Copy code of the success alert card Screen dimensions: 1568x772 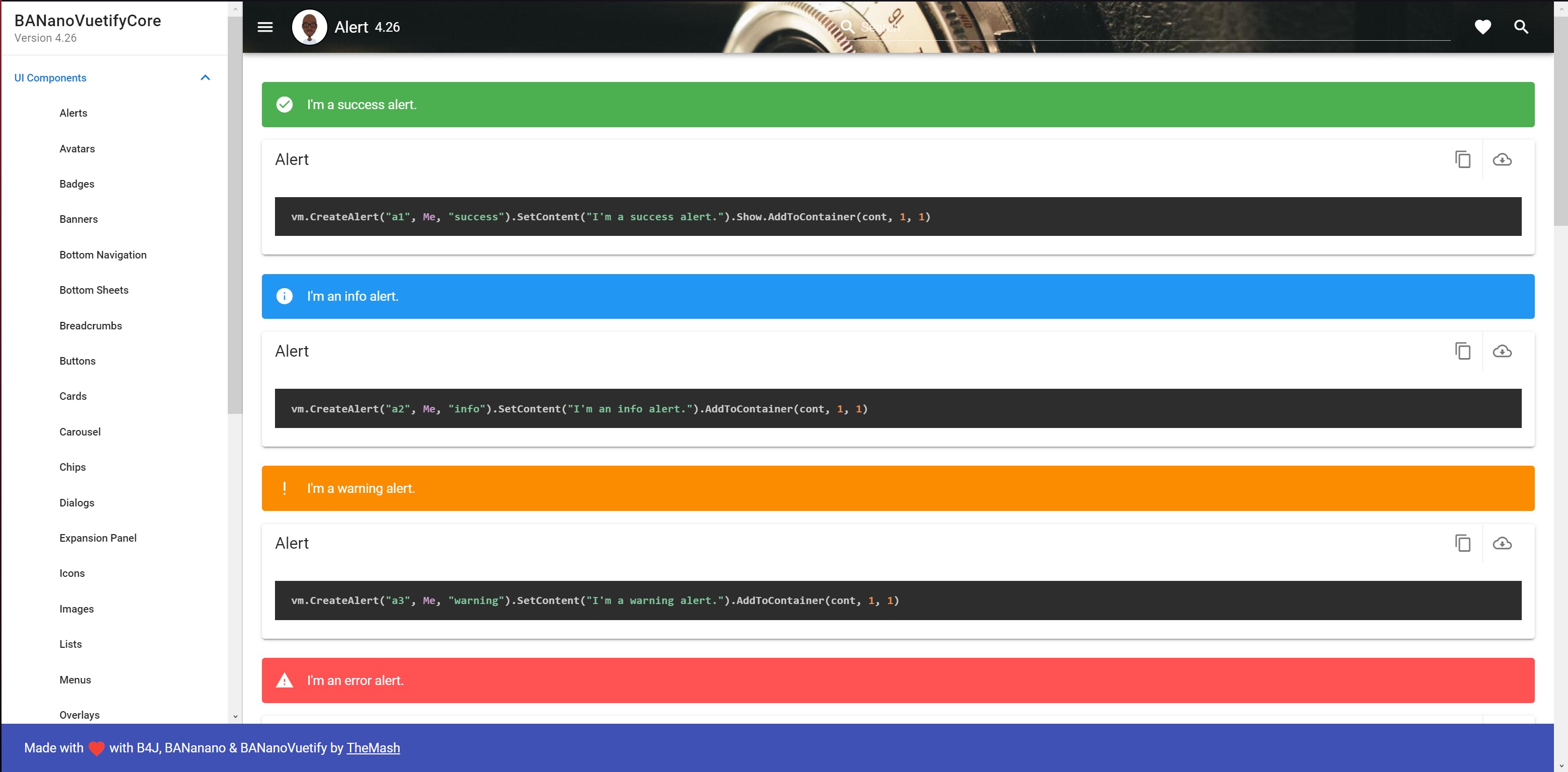[x=1463, y=159]
